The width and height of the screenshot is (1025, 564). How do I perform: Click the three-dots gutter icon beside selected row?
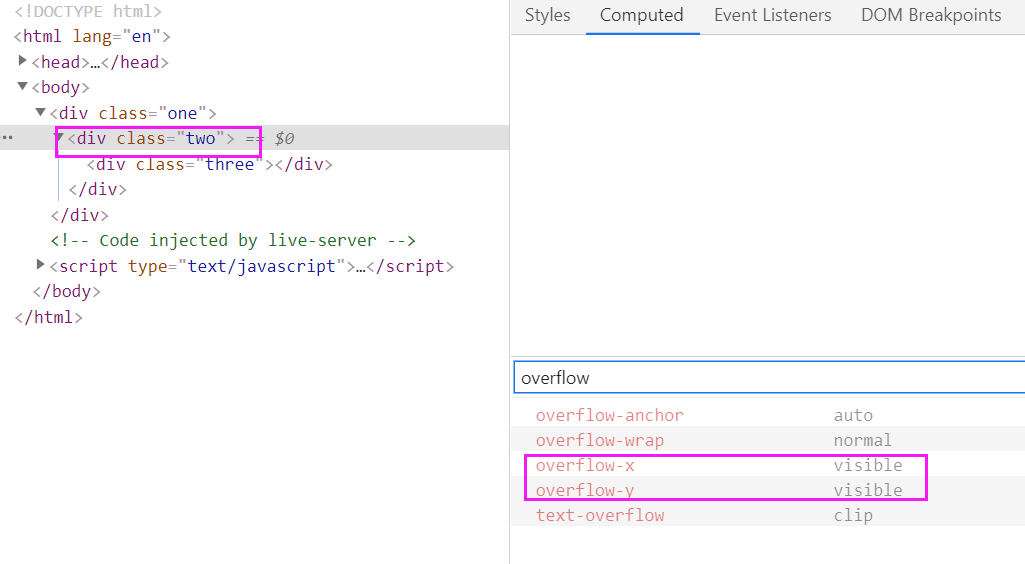pos(8,138)
